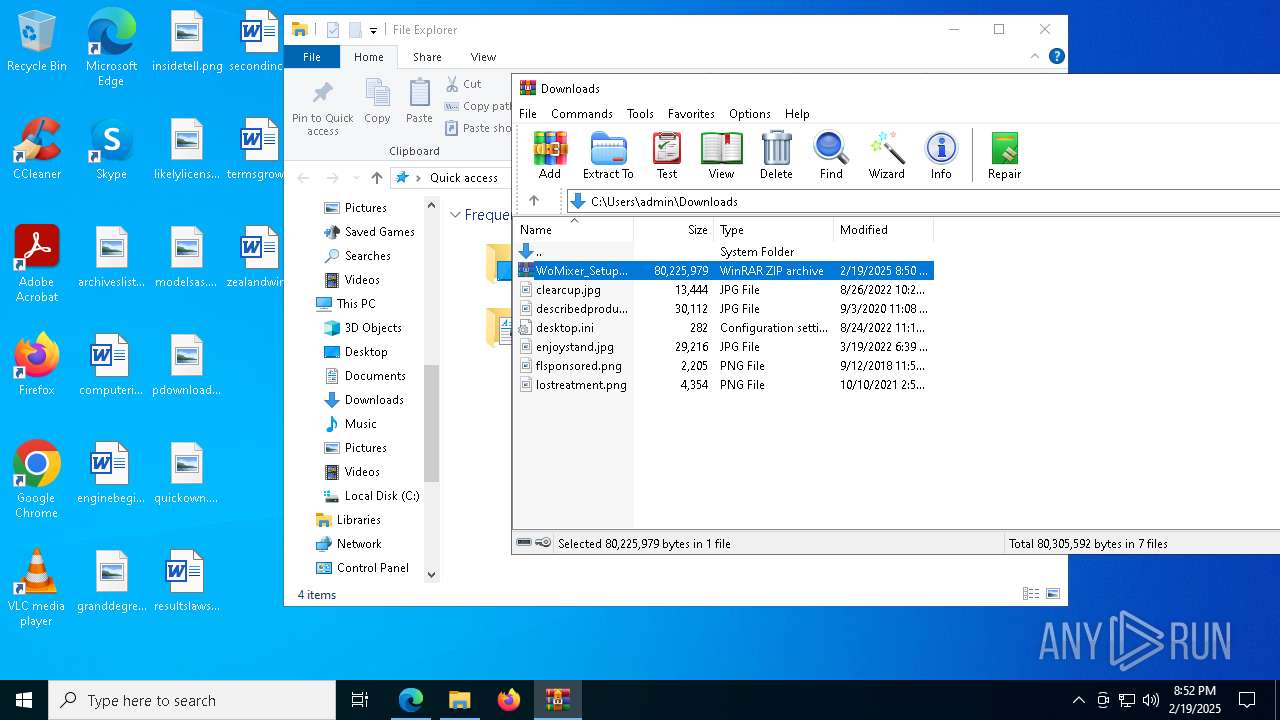The width and height of the screenshot is (1280, 720).
Task: Click the taskbar search box
Action: tap(192, 700)
